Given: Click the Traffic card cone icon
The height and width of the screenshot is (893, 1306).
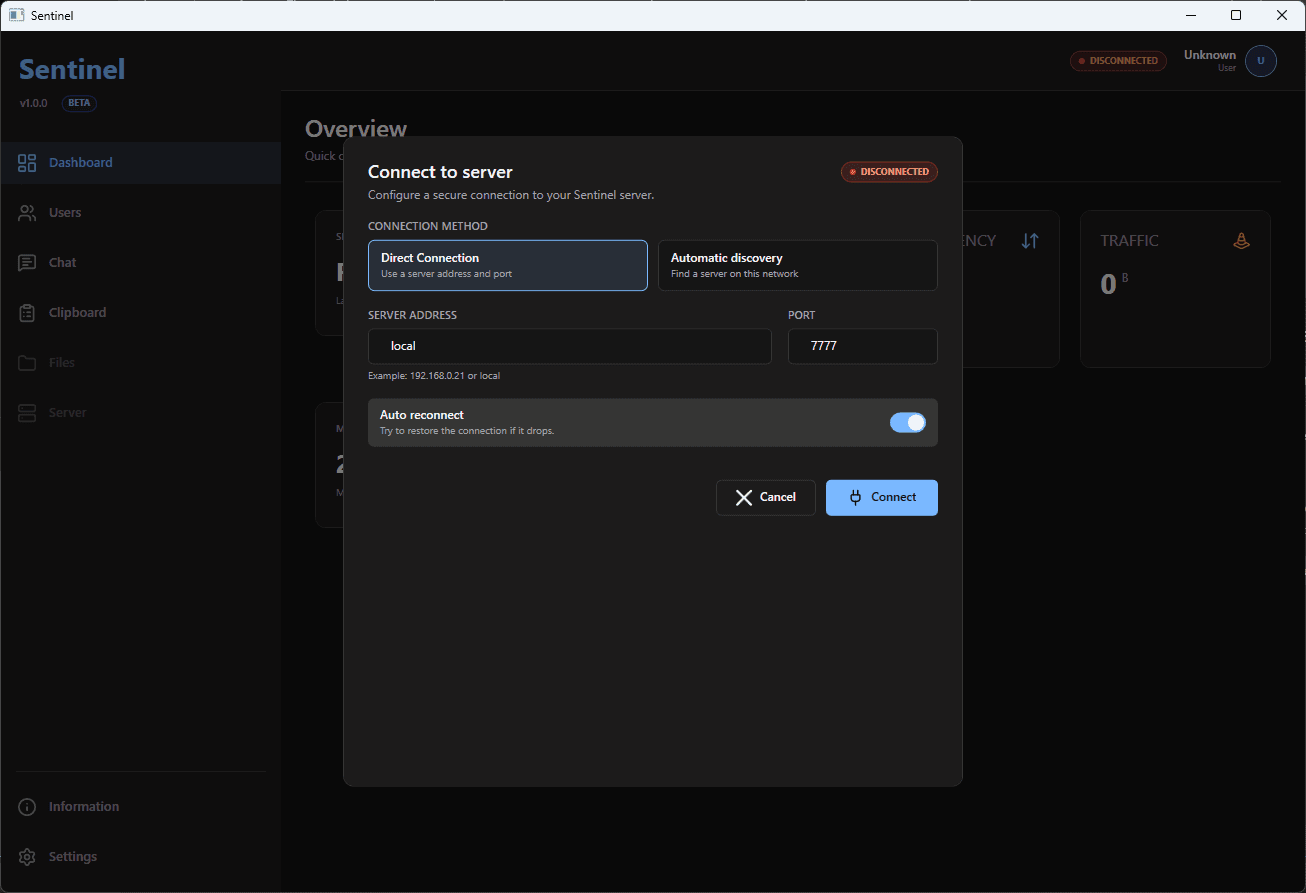Looking at the screenshot, I should point(1241,241).
